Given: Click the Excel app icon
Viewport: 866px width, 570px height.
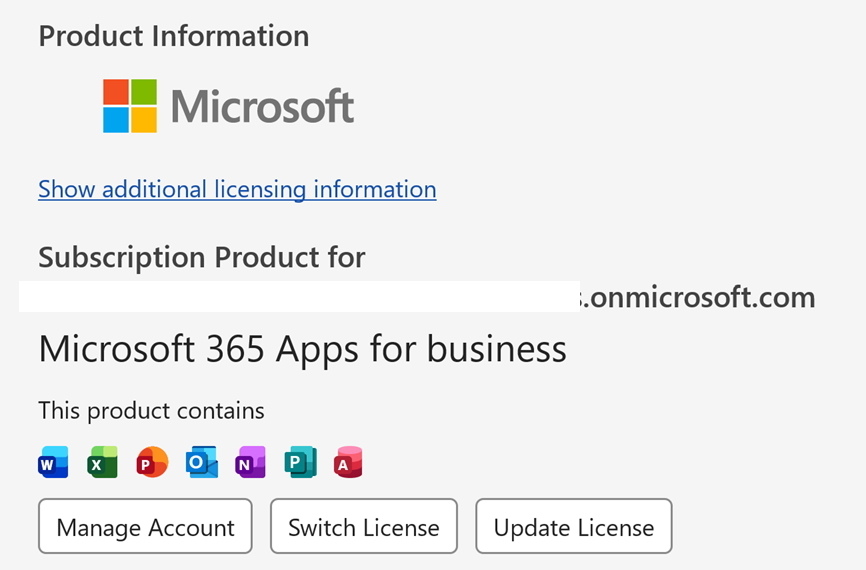Looking at the screenshot, I should tap(103, 462).
